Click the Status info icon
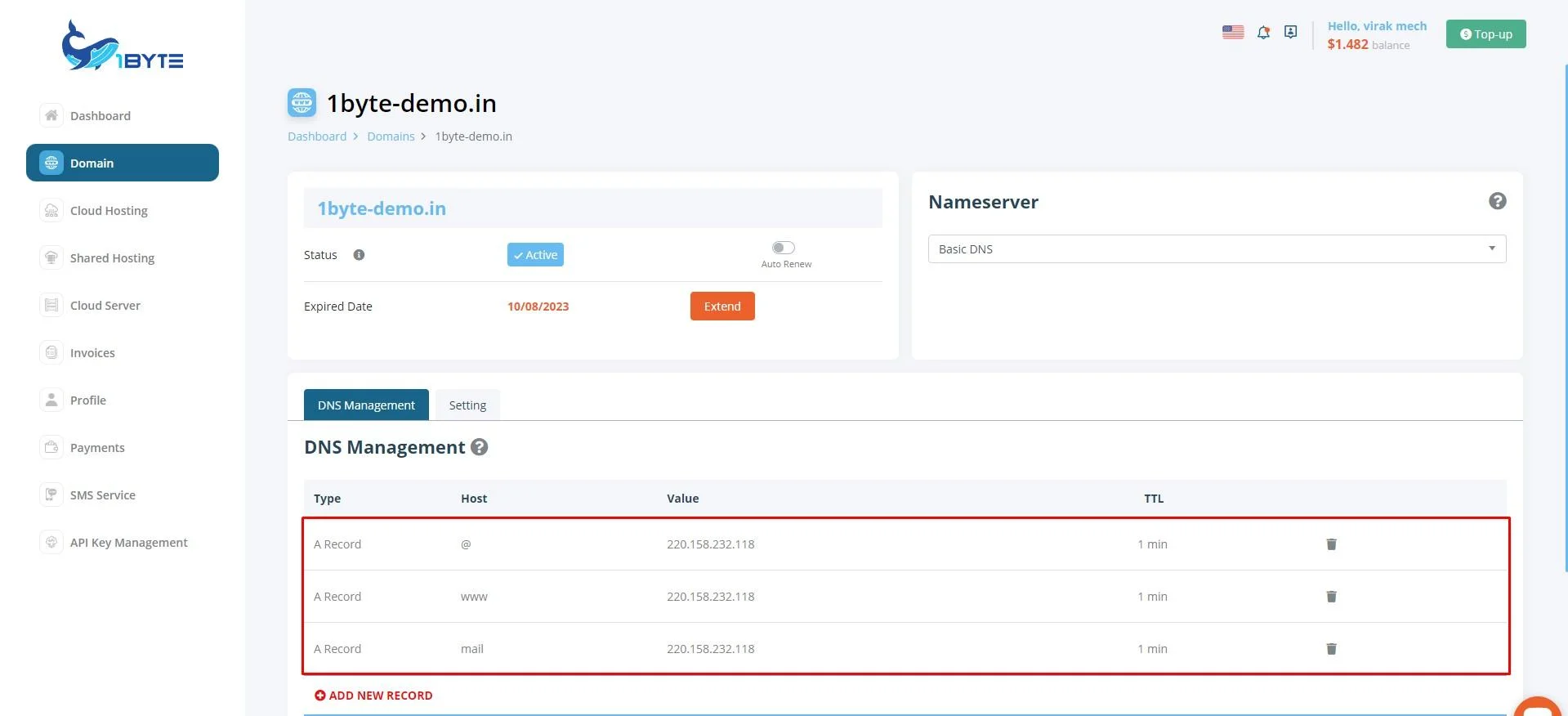 [x=359, y=255]
